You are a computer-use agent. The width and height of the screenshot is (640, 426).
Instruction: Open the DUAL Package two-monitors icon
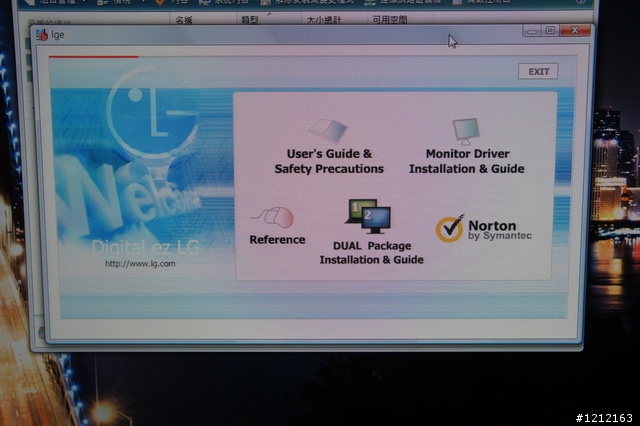(368, 216)
